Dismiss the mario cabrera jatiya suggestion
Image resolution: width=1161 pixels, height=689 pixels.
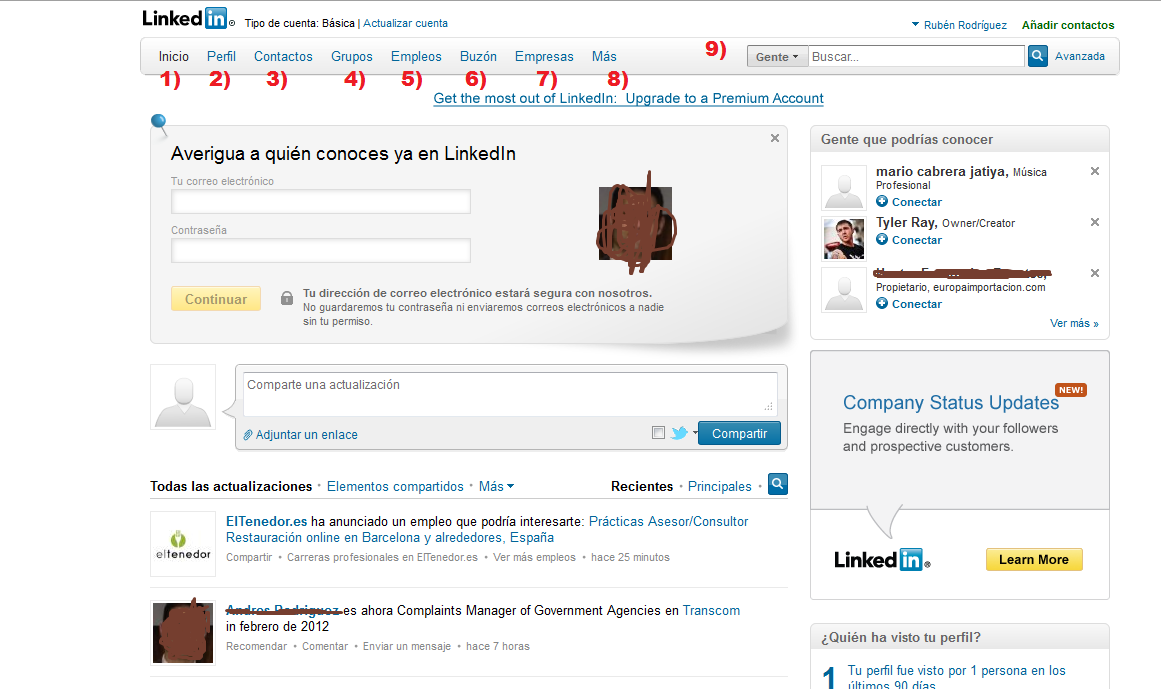click(x=1094, y=172)
